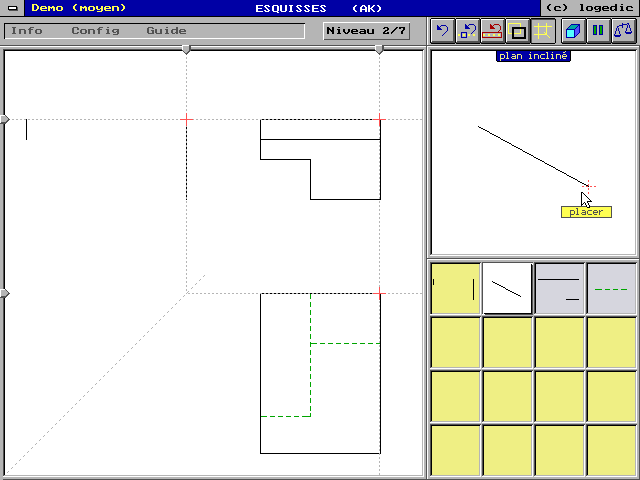Click the Niveau 2/7 level button
The height and width of the screenshot is (480, 640).
(x=366, y=31)
